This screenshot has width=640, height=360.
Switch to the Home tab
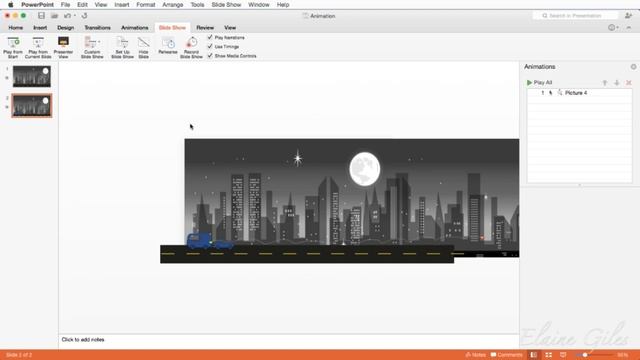pyautogui.click(x=16, y=28)
